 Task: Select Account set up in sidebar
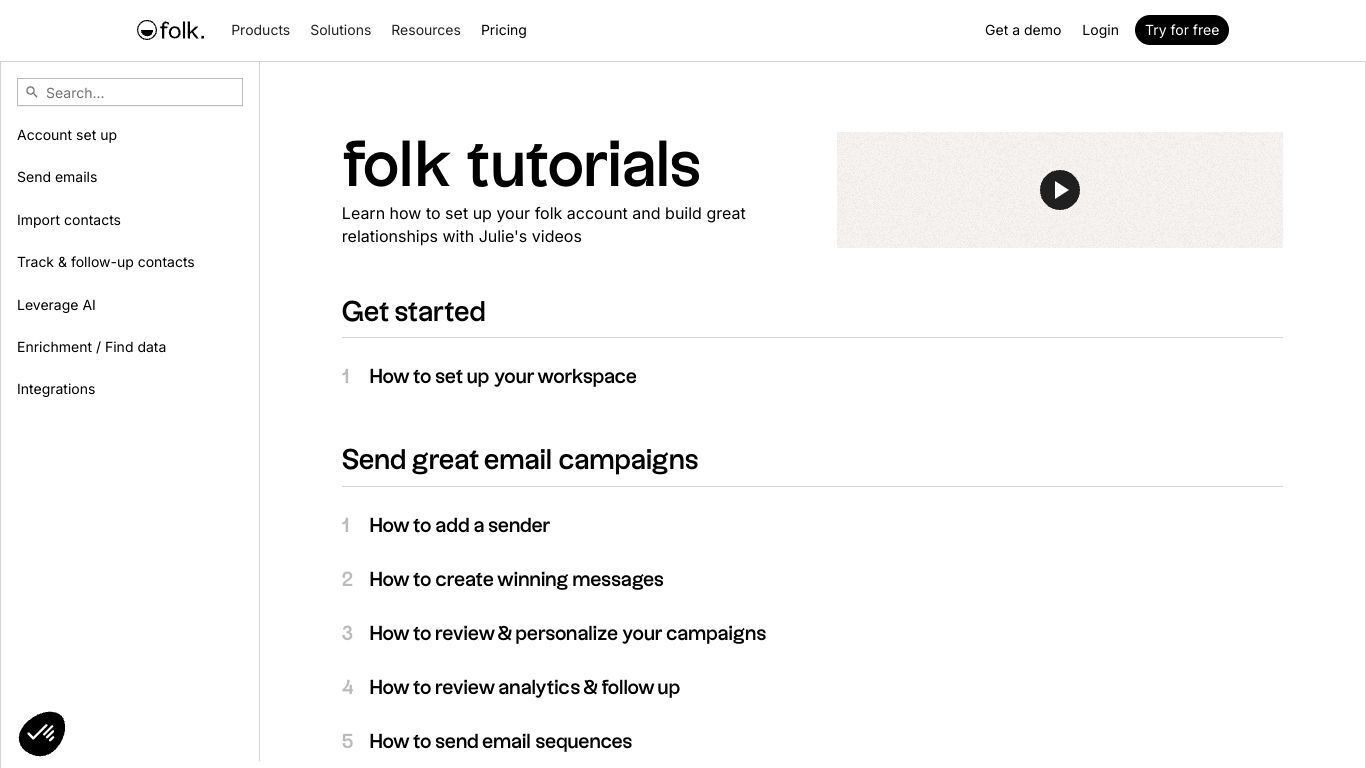(67, 135)
